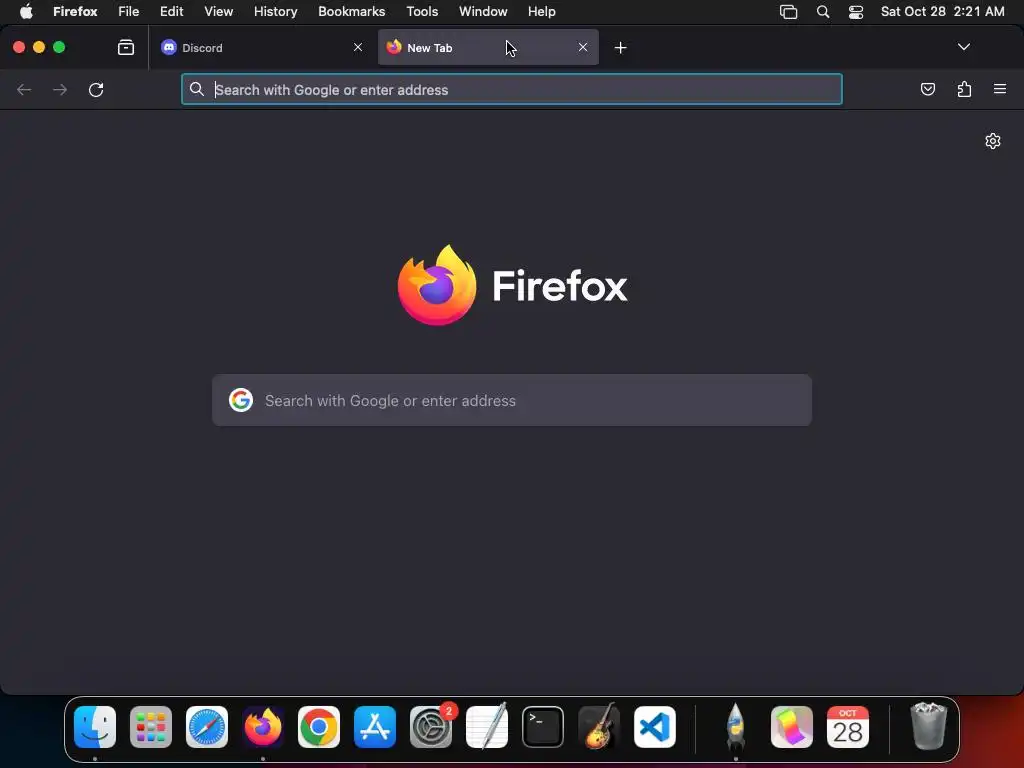The image size is (1024, 768).
Task: Launch Google Chrome from the dock
Action: (319, 727)
